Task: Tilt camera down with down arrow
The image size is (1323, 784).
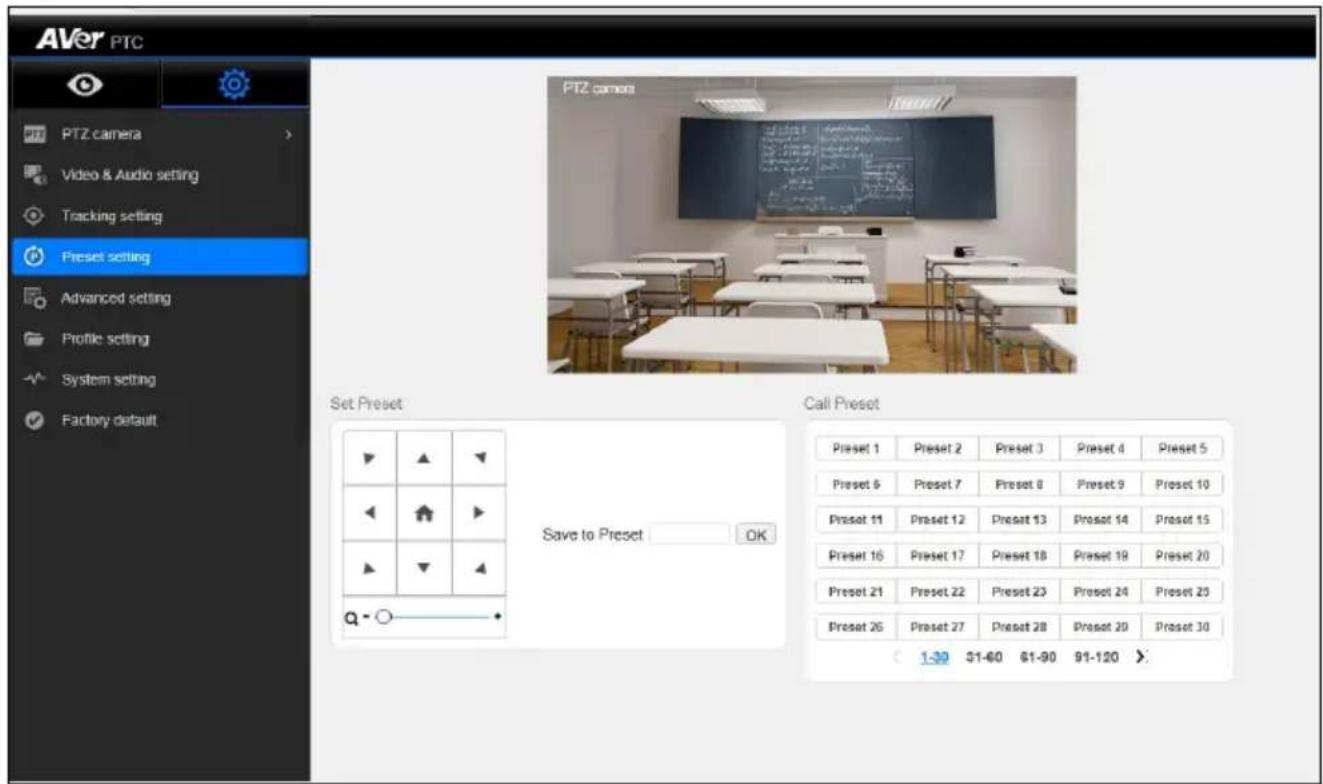Action: (425, 568)
